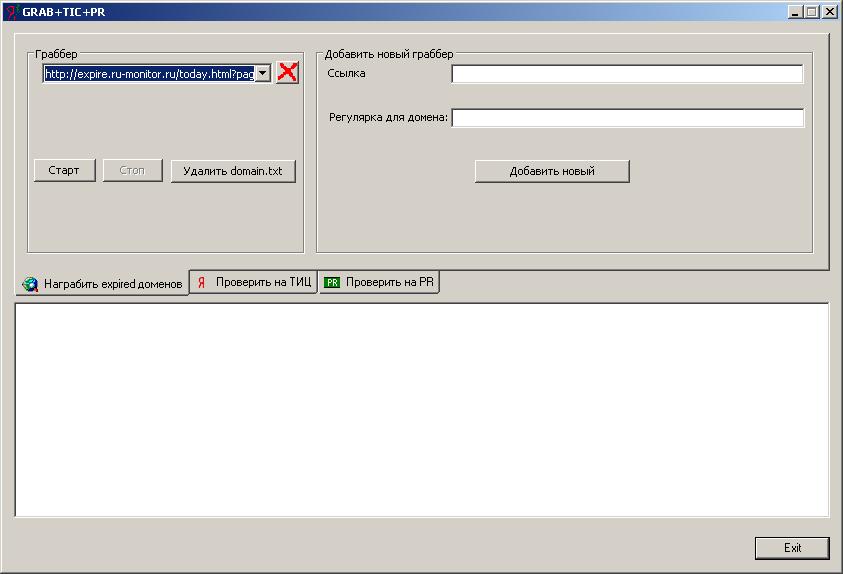Focus the Ссылка input field
Image resolution: width=843 pixels, height=574 pixels.
(x=627, y=74)
